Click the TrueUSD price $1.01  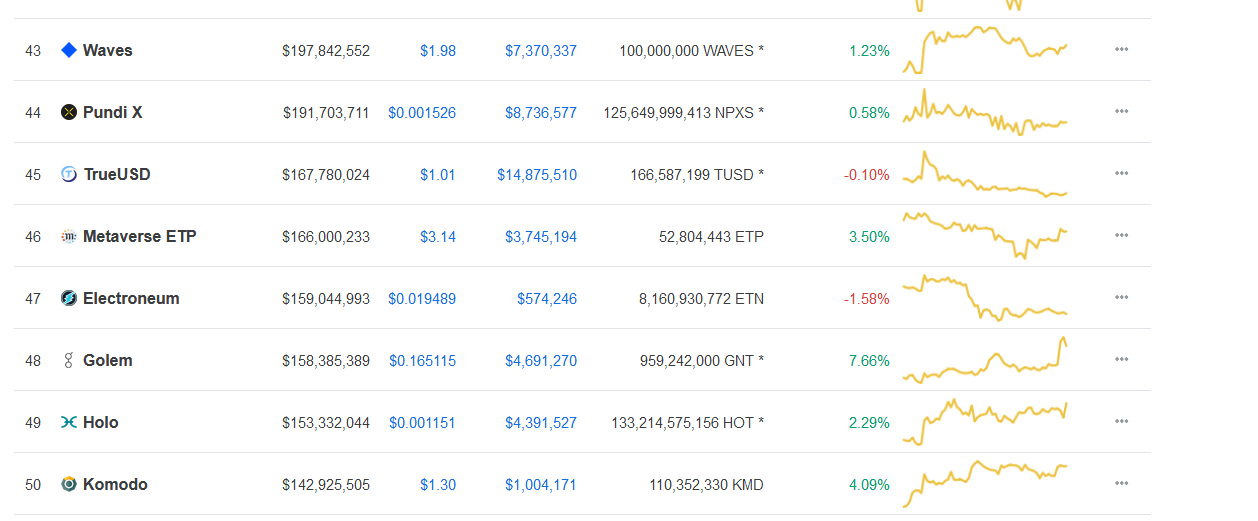pyautogui.click(x=438, y=174)
